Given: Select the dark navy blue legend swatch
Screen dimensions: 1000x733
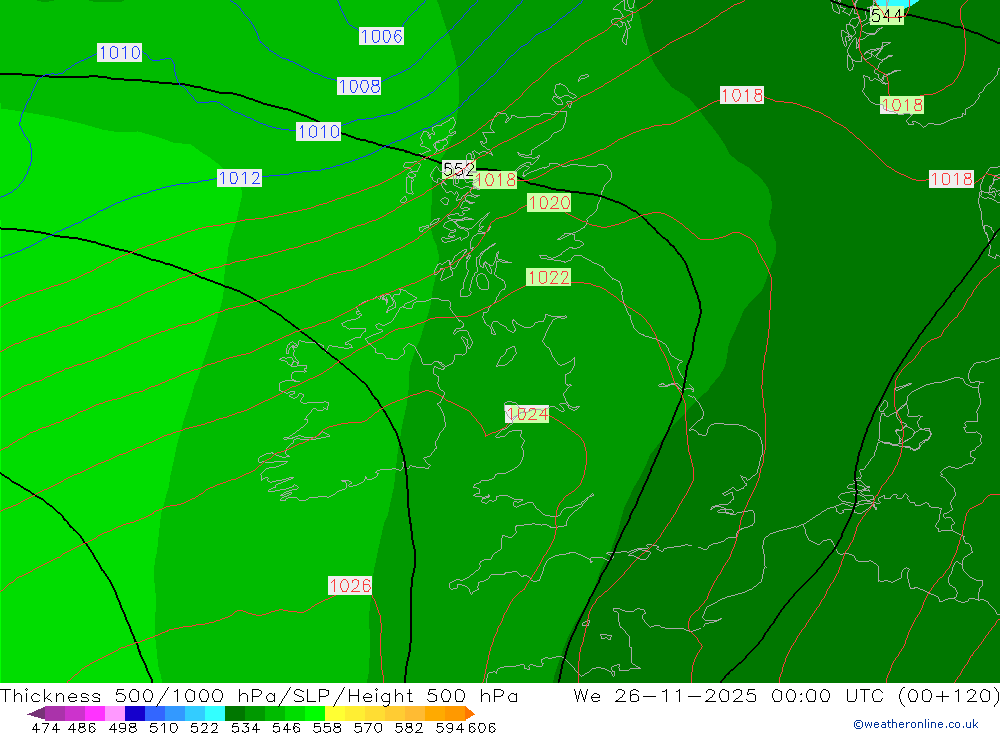Looking at the screenshot, I should click(x=135, y=713).
